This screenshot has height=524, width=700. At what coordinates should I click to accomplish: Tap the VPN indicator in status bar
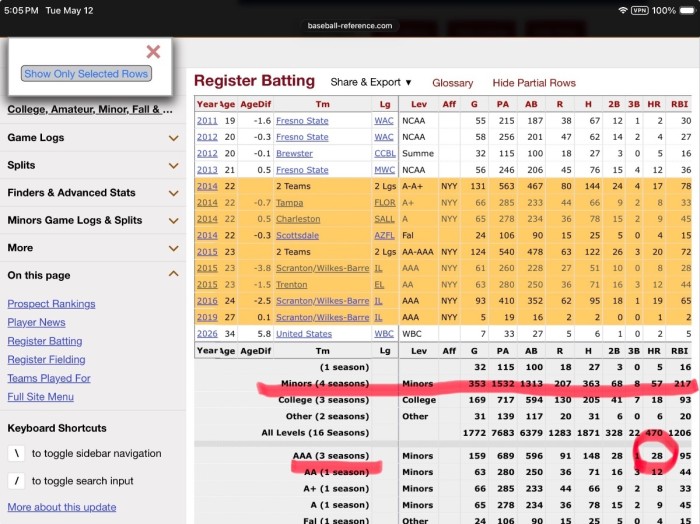(x=639, y=10)
